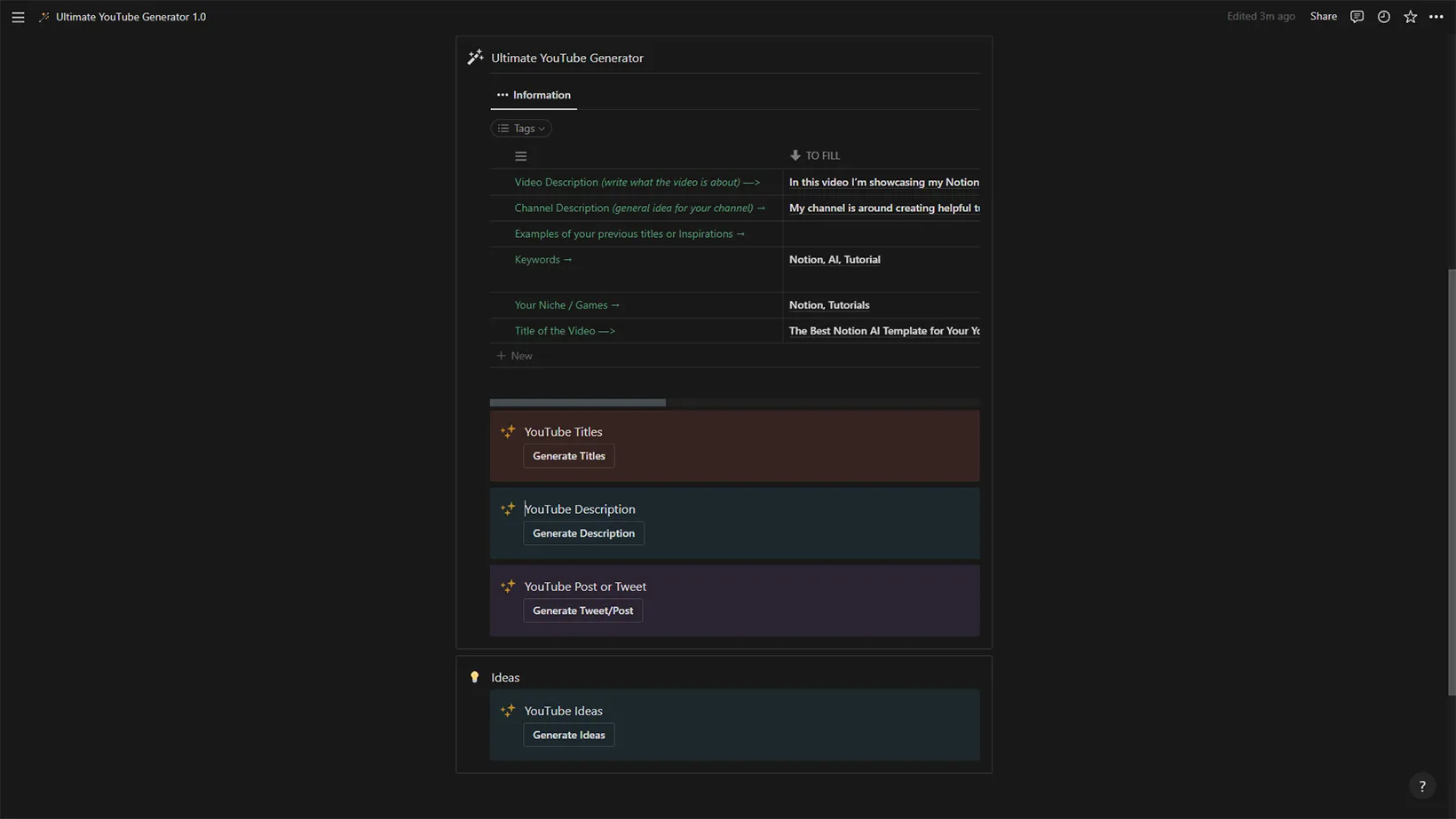Click the Ultimate YouTube Generator wand icon

click(476, 58)
